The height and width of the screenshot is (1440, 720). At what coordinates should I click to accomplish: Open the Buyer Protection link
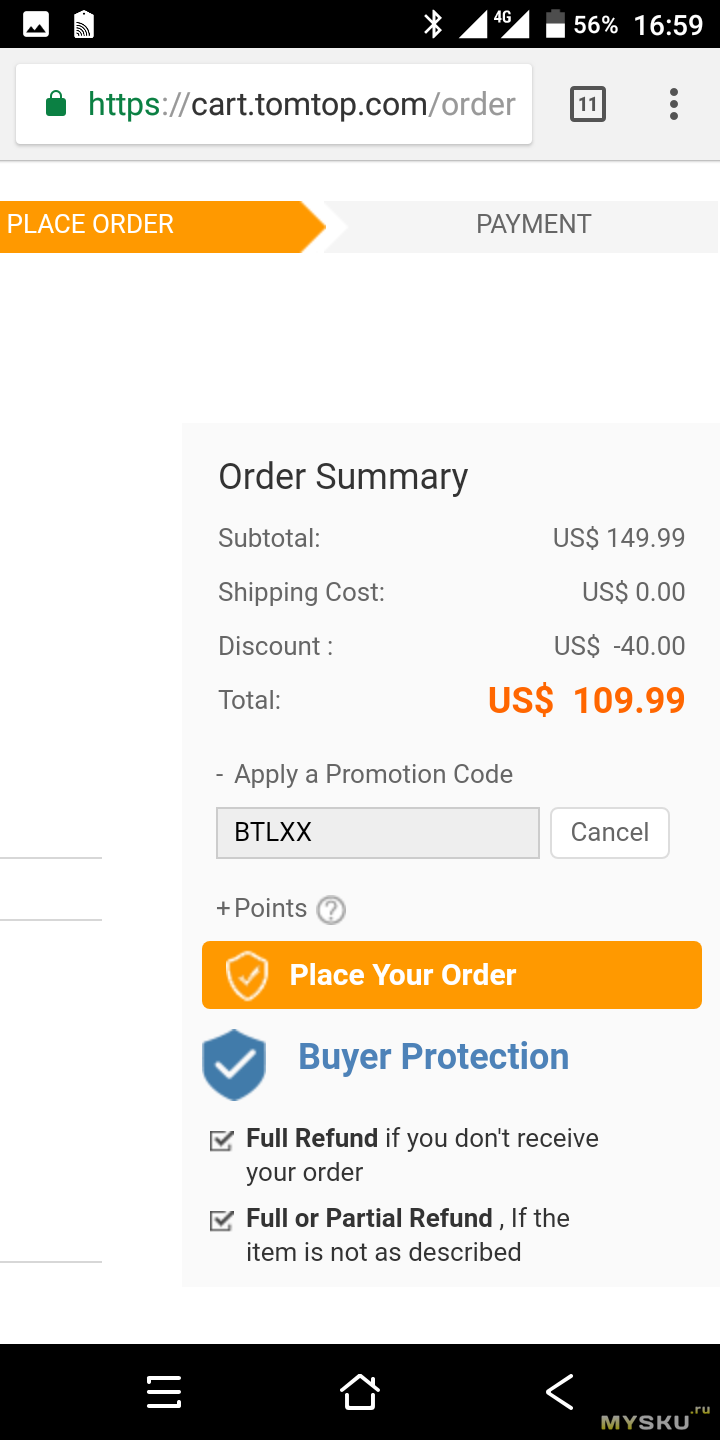pyautogui.click(x=434, y=1056)
